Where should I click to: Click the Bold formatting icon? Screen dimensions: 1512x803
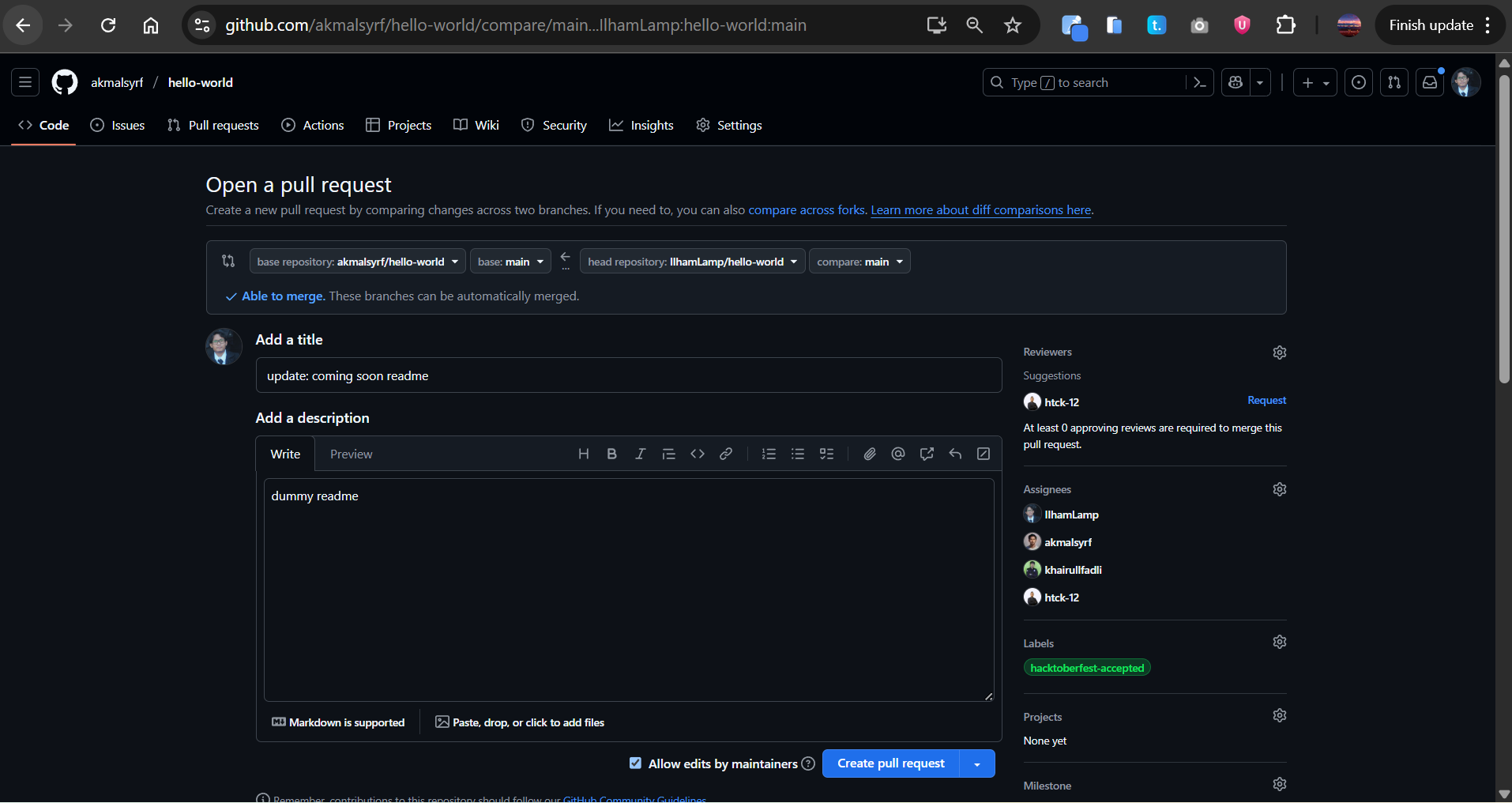coord(611,454)
